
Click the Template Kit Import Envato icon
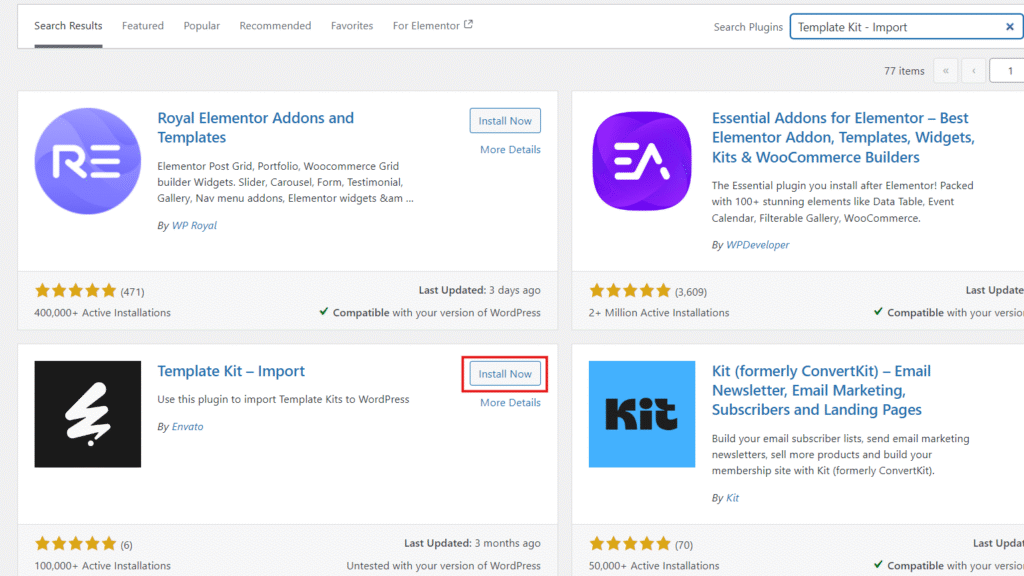point(88,414)
